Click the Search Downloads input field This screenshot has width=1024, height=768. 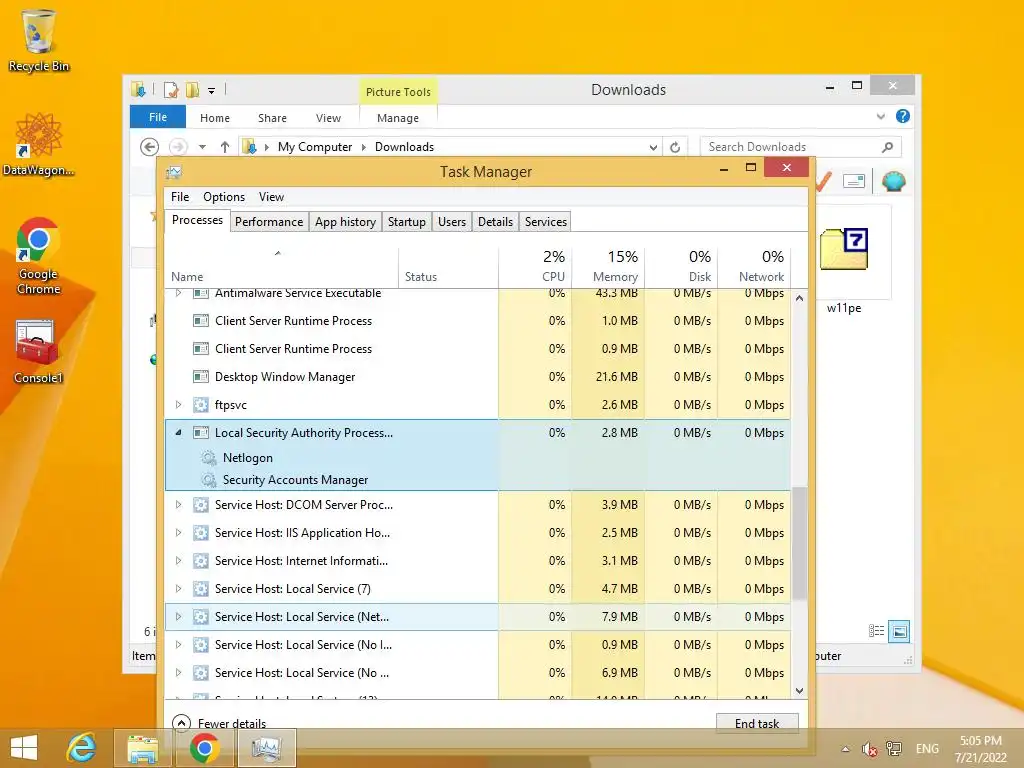(792, 147)
